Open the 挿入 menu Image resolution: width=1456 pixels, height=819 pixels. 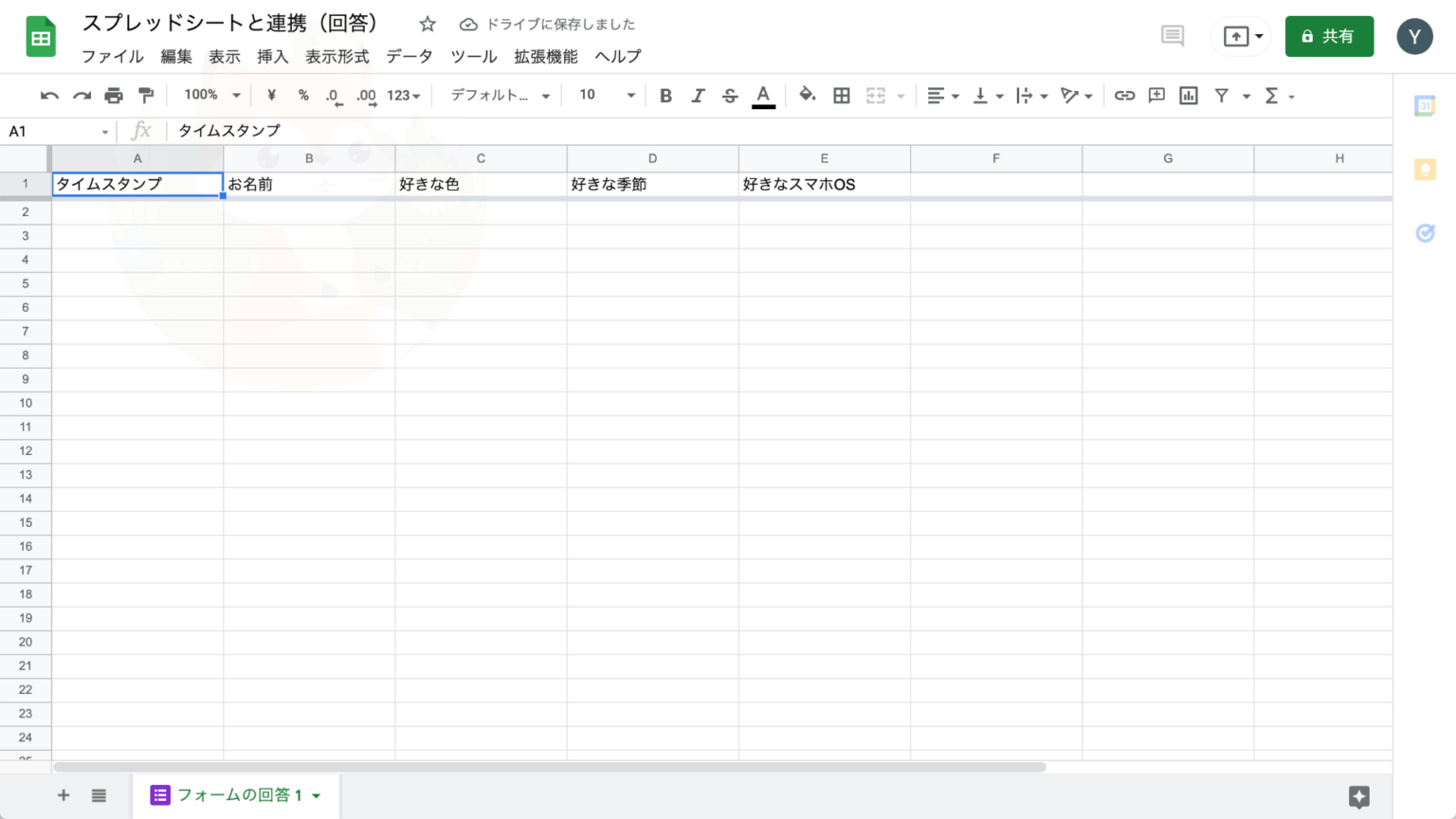pos(273,57)
